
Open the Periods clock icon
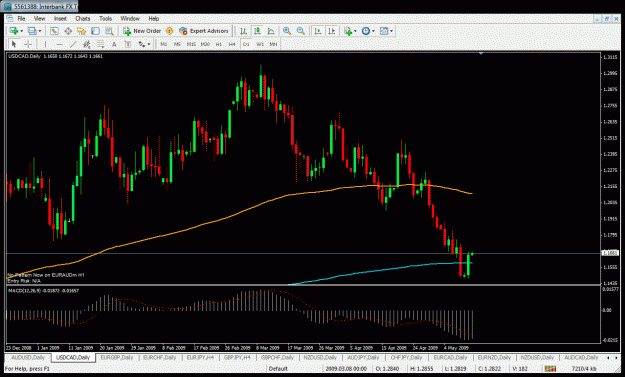366,31
